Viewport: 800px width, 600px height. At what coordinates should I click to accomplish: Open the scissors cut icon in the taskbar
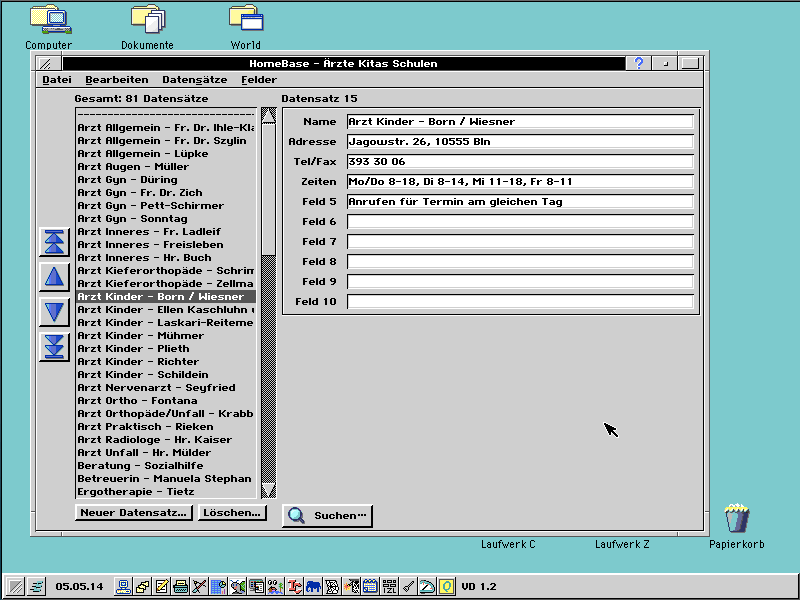point(198,587)
